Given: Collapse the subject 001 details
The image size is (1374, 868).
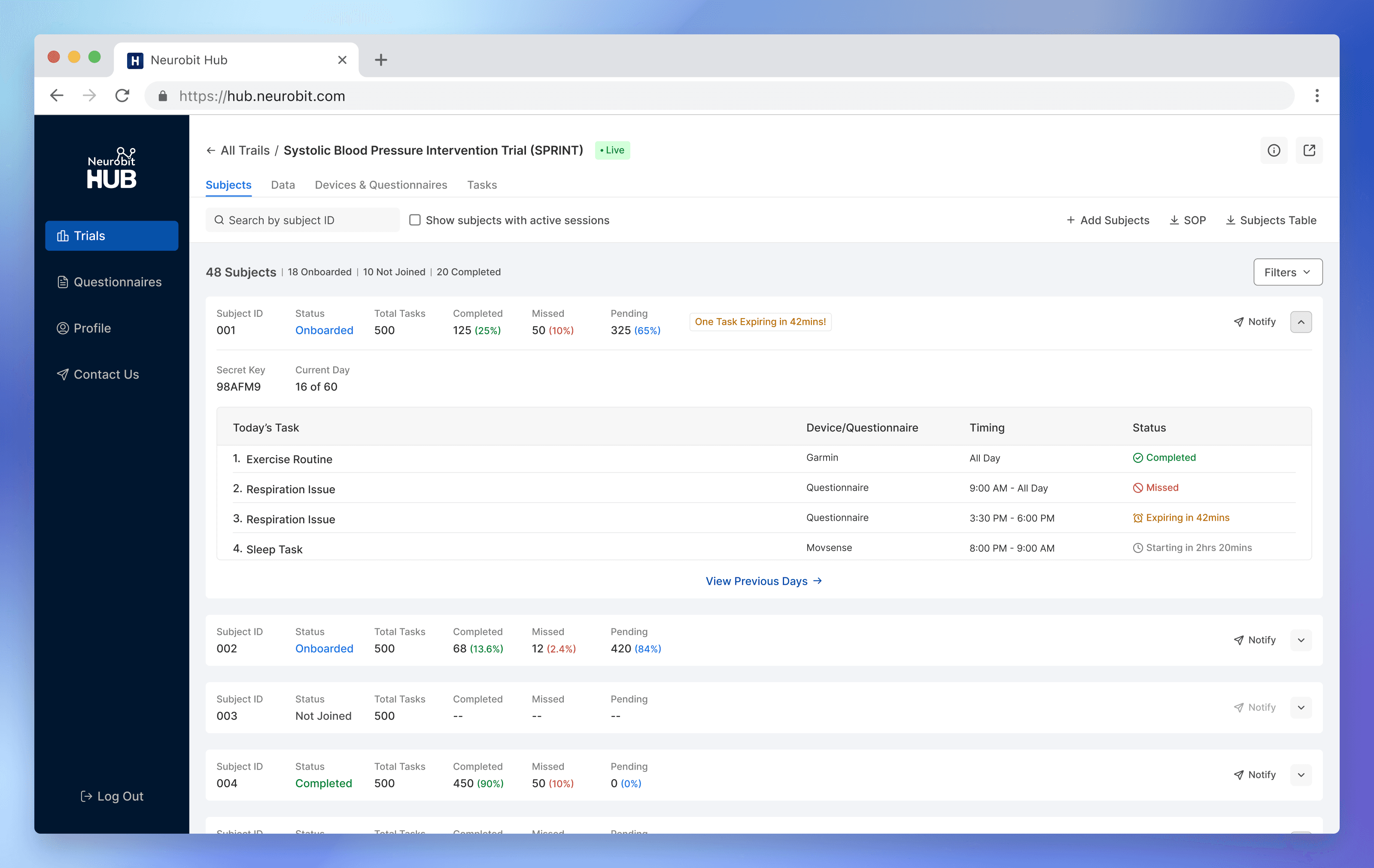Looking at the screenshot, I should tap(1301, 322).
